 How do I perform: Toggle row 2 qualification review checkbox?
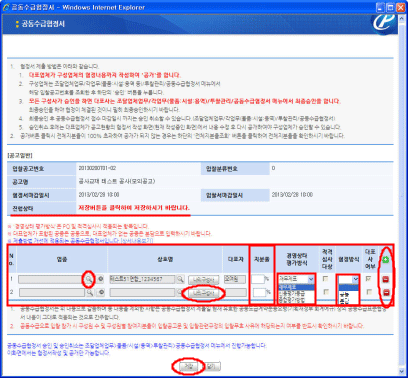(x=326, y=292)
